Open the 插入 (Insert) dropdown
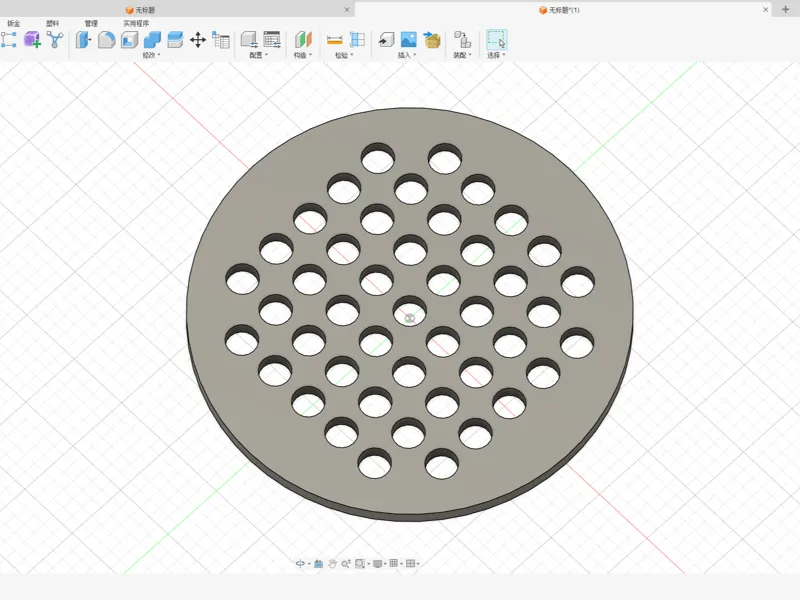800x600 pixels. 407,55
